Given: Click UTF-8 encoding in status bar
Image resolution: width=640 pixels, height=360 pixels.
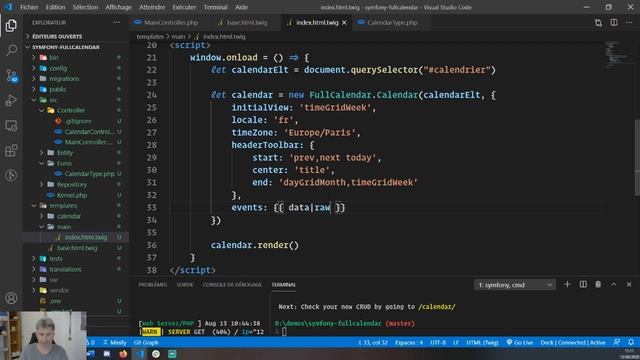Looking at the screenshot, I should pos(438,342).
